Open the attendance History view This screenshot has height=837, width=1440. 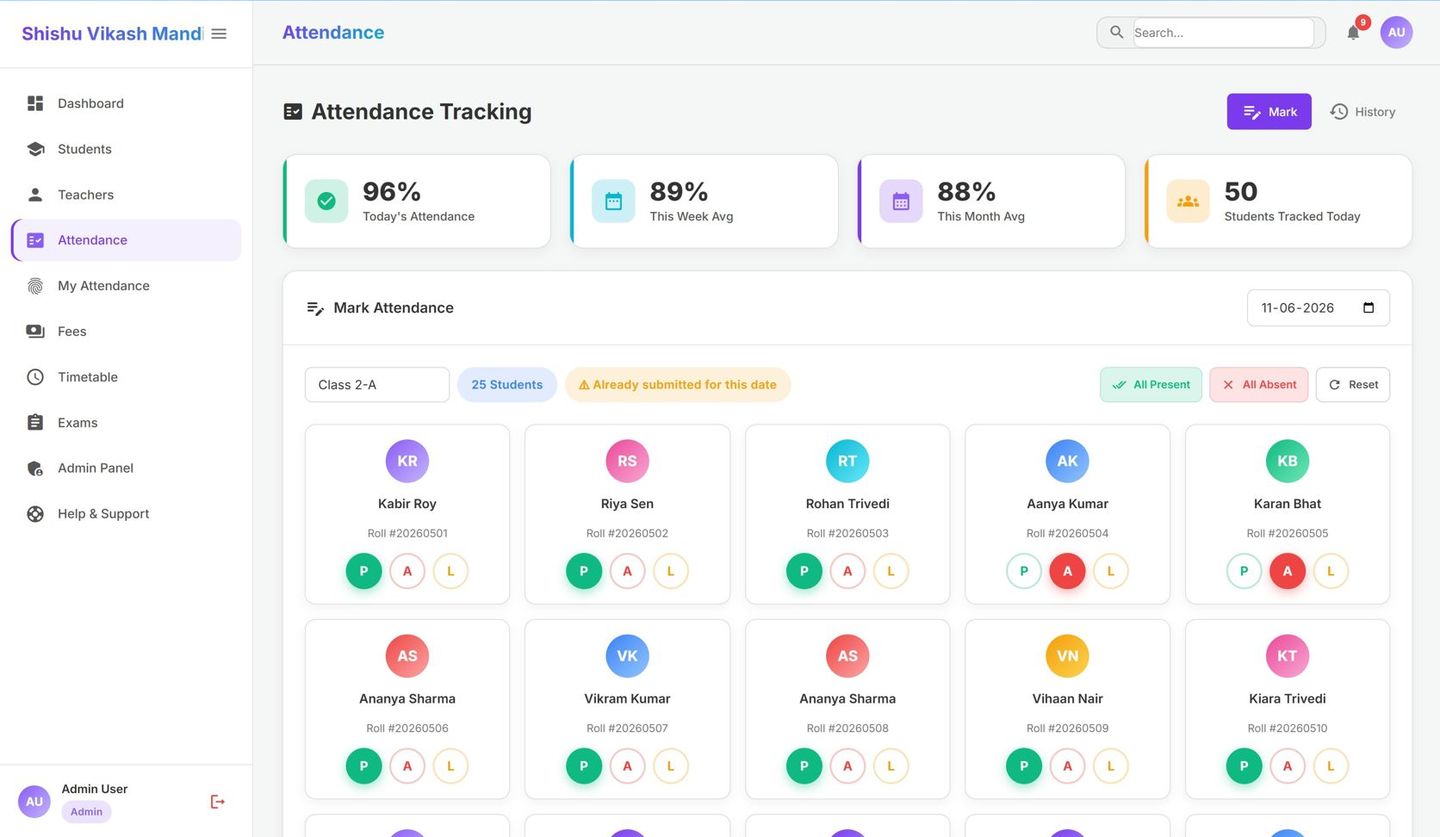pos(1362,112)
